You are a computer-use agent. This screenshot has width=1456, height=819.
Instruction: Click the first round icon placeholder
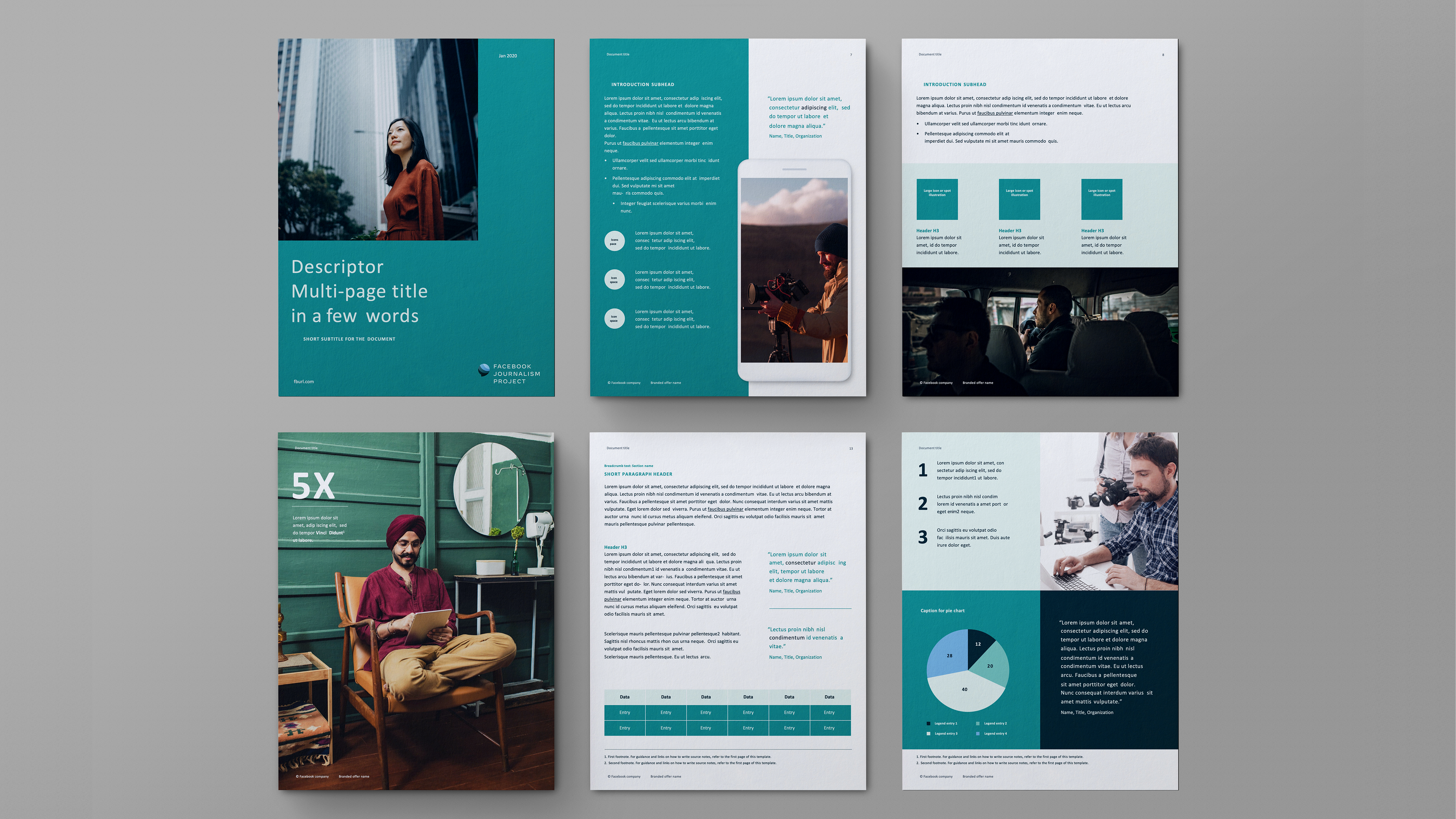(x=615, y=241)
